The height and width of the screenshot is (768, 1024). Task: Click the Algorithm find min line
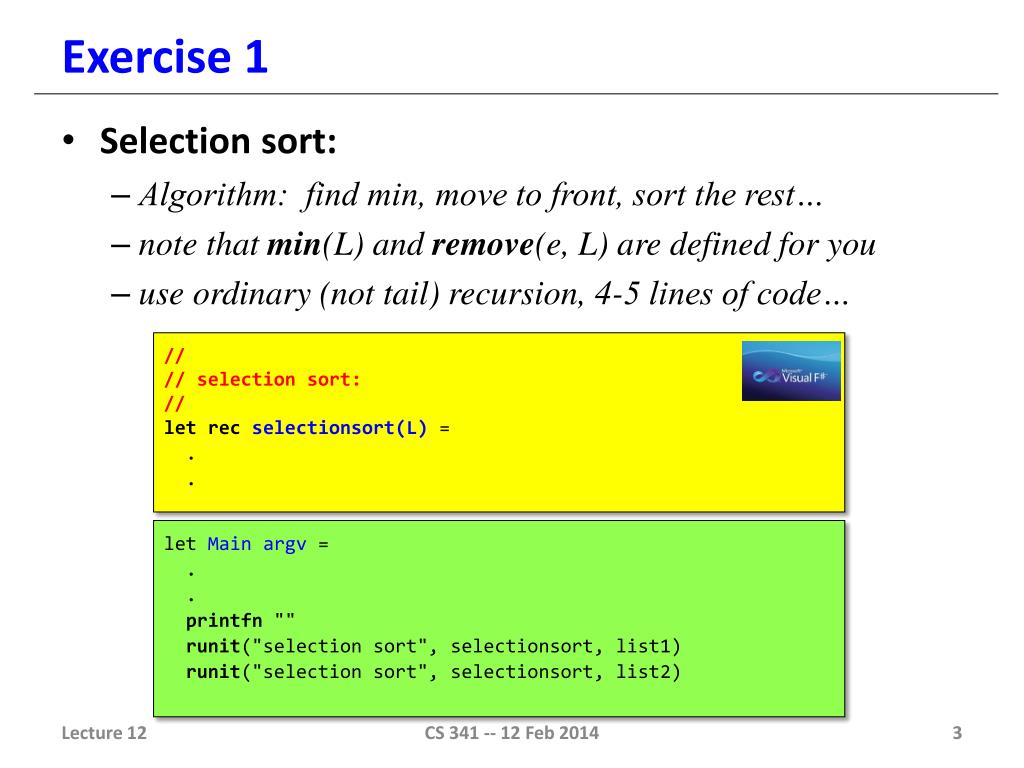[x=467, y=195]
